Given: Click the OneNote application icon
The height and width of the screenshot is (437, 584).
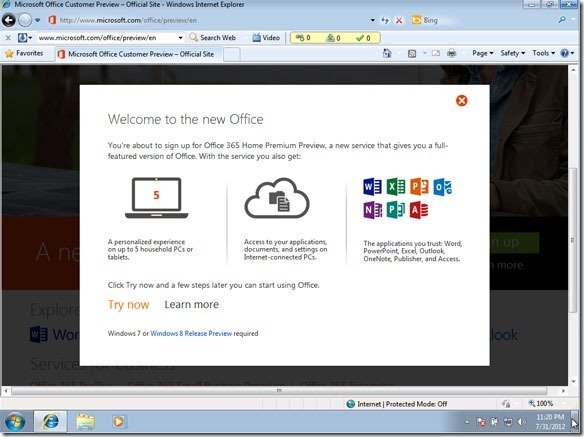Looking at the screenshot, I should (x=372, y=210).
